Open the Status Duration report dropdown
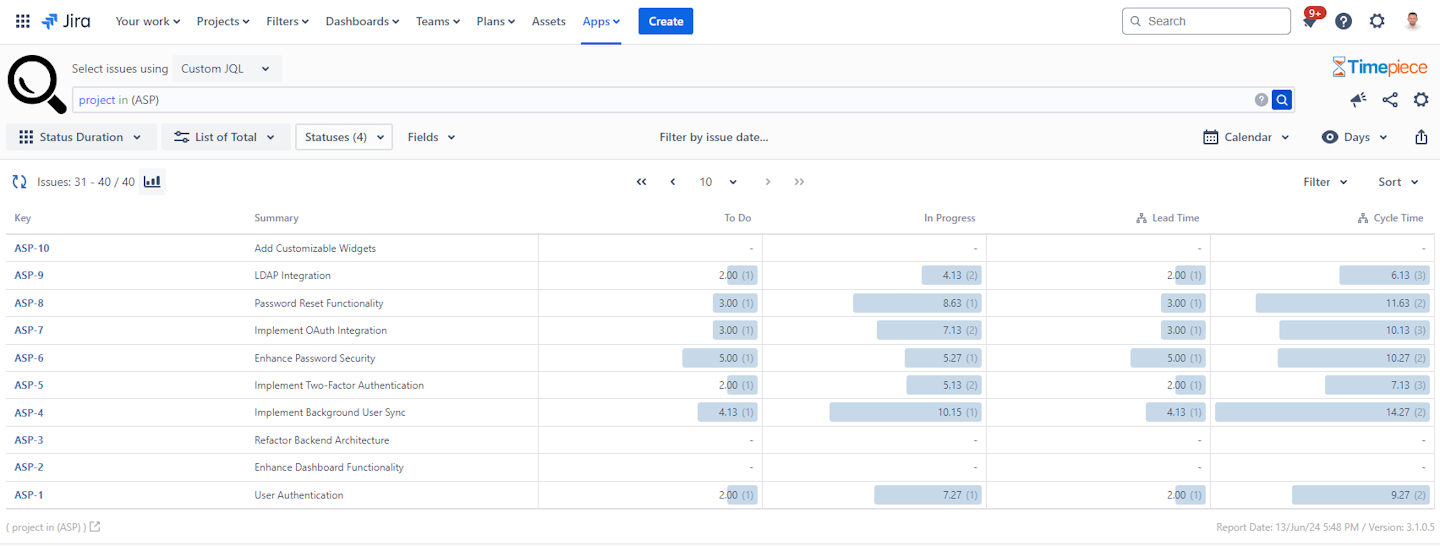Viewport: 1440px width, 546px height. (x=82, y=137)
